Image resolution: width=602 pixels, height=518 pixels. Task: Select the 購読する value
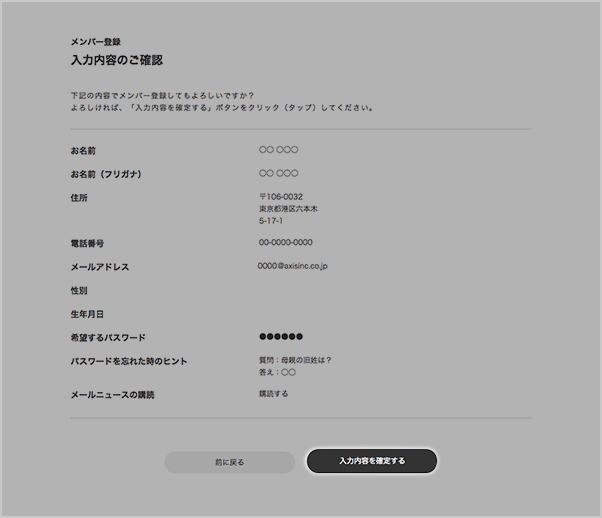273,394
